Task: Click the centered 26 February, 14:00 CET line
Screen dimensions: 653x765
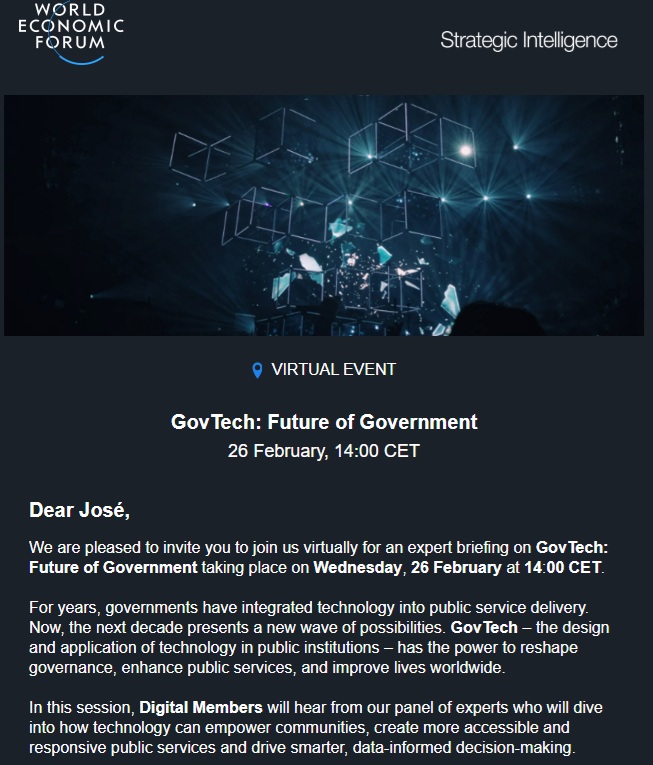Action: pyautogui.click(x=324, y=450)
